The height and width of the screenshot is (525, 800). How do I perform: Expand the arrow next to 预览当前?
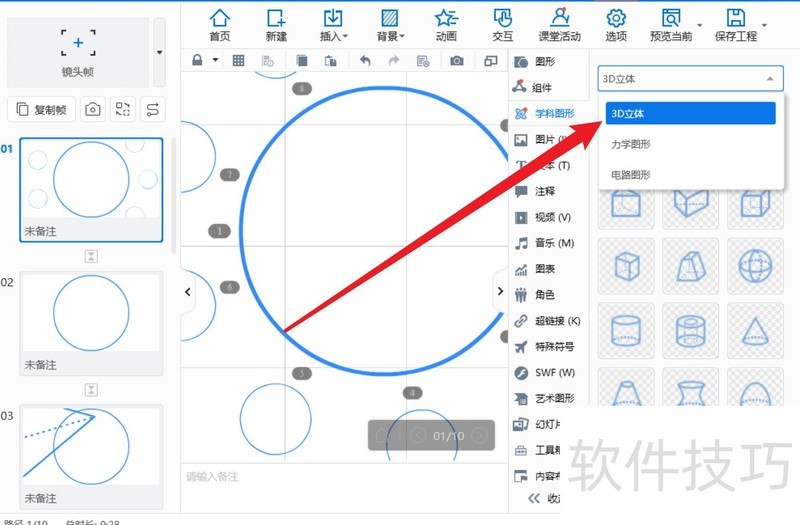(x=699, y=25)
